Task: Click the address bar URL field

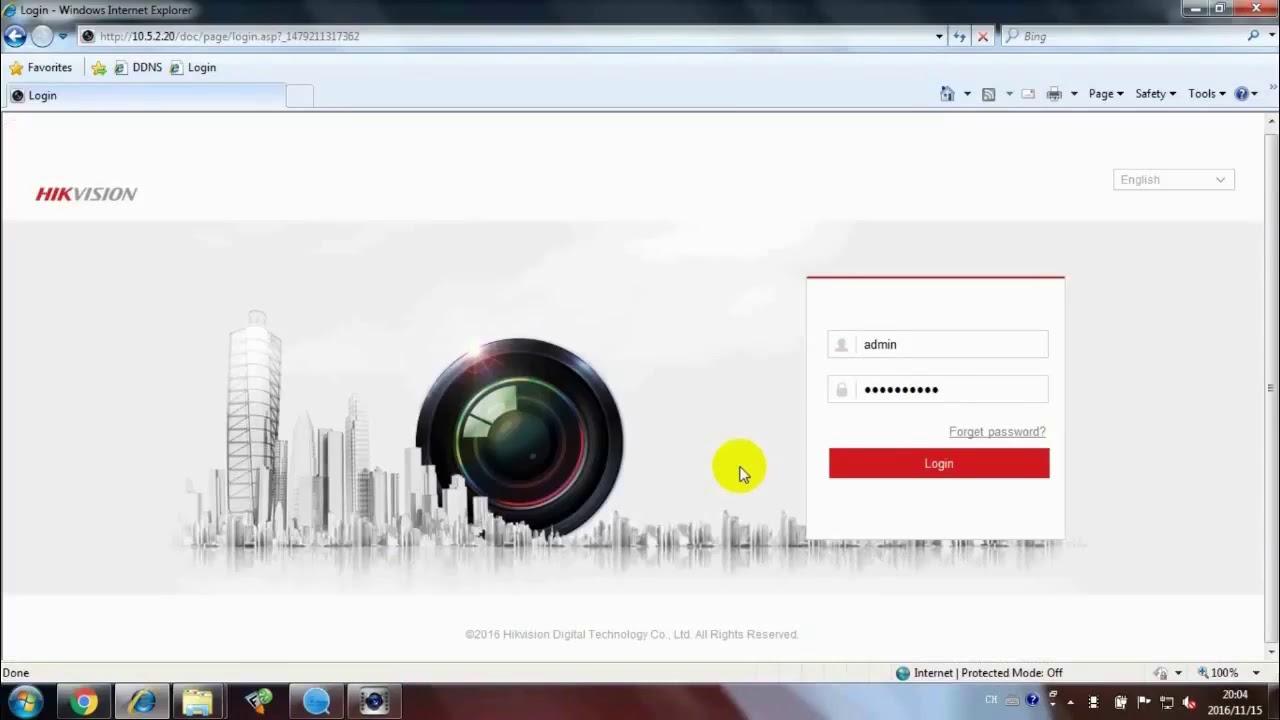Action: pyautogui.click(x=510, y=36)
